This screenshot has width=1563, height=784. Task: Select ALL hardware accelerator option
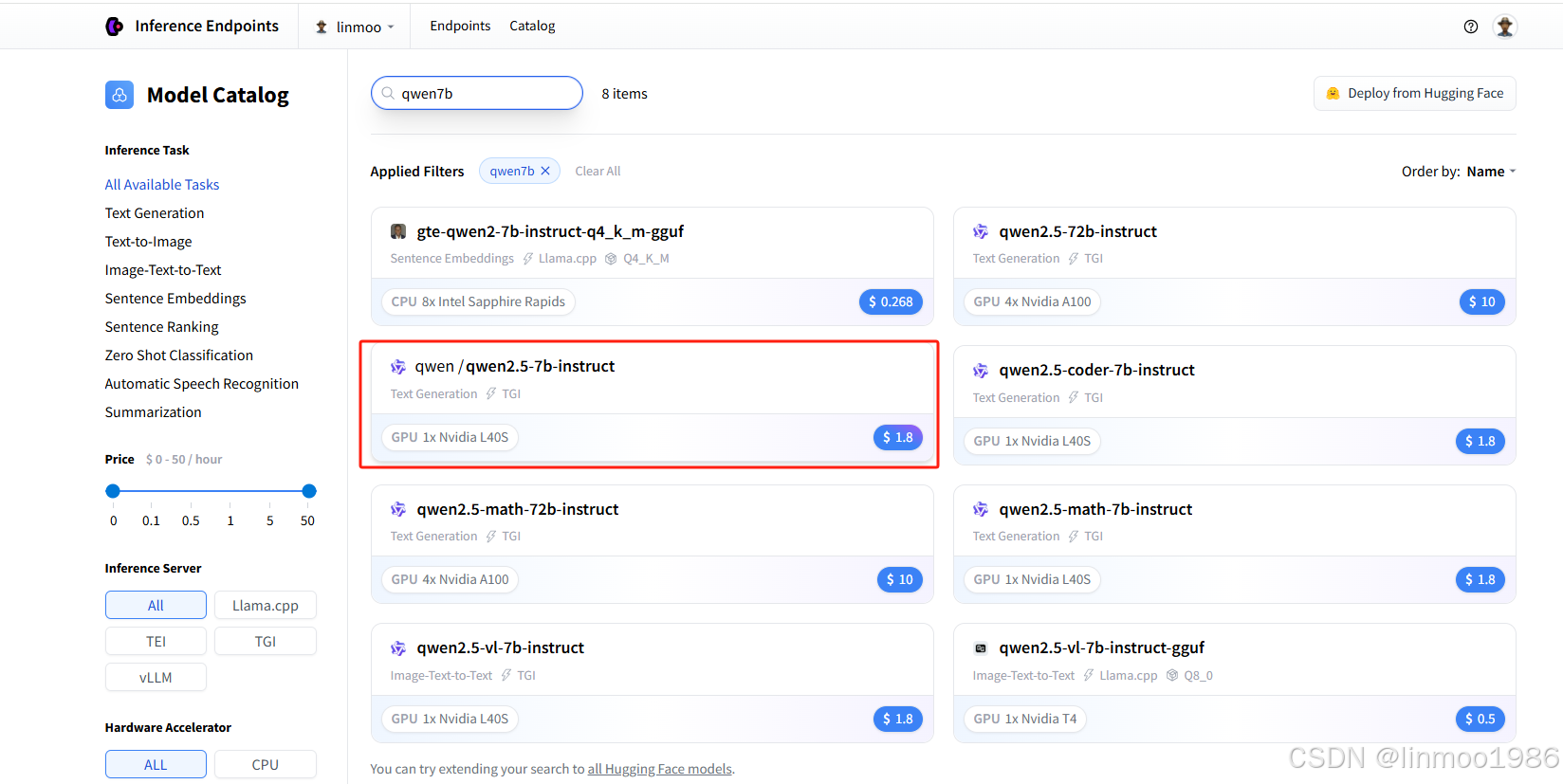(x=156, y=764)
